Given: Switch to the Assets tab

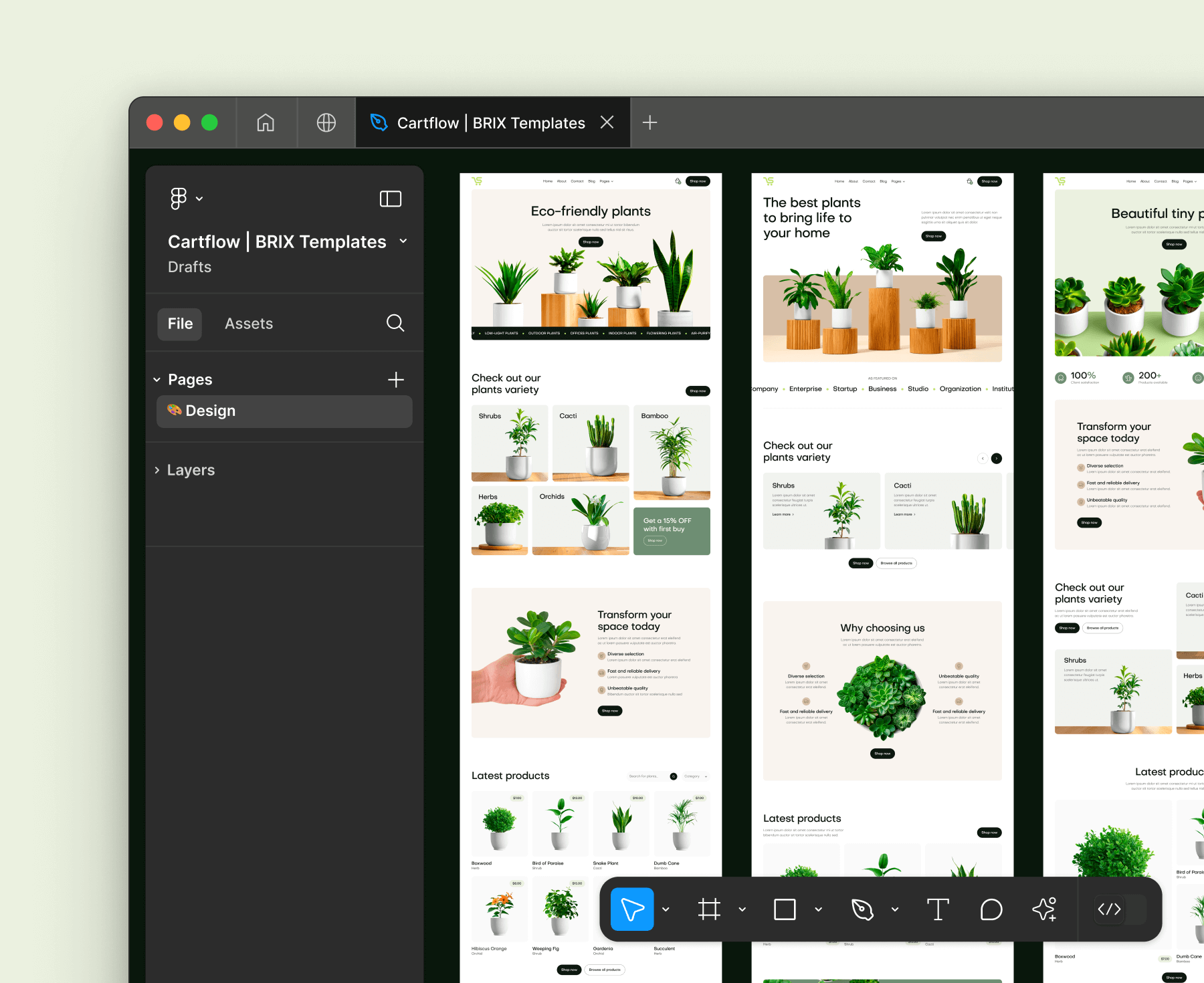Looking at the screenshot, I should pyautogui.click(x=248, y=323).
